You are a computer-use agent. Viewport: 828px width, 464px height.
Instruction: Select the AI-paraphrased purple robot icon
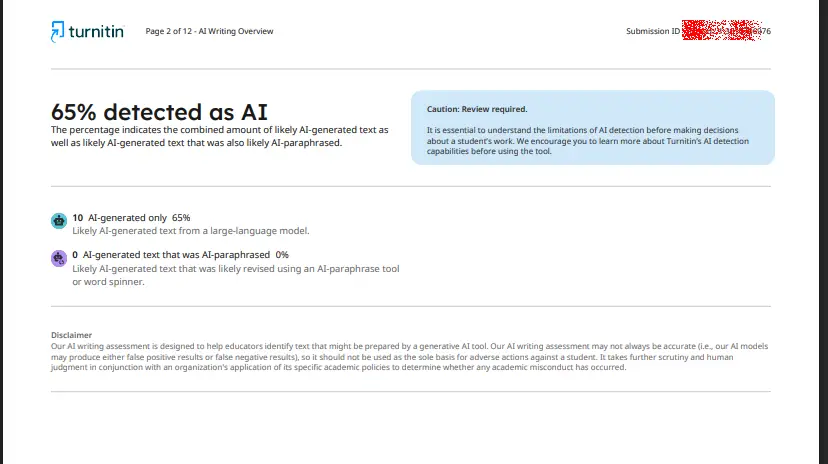pos(59,258)
